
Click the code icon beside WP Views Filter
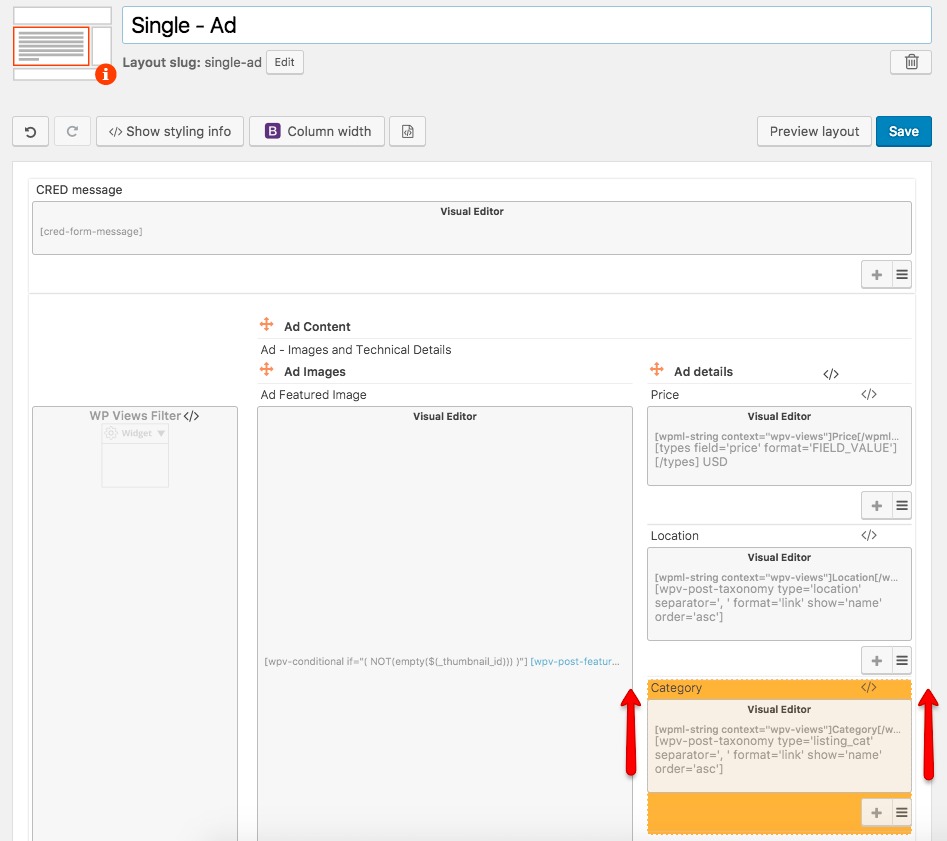pos(191,416)
